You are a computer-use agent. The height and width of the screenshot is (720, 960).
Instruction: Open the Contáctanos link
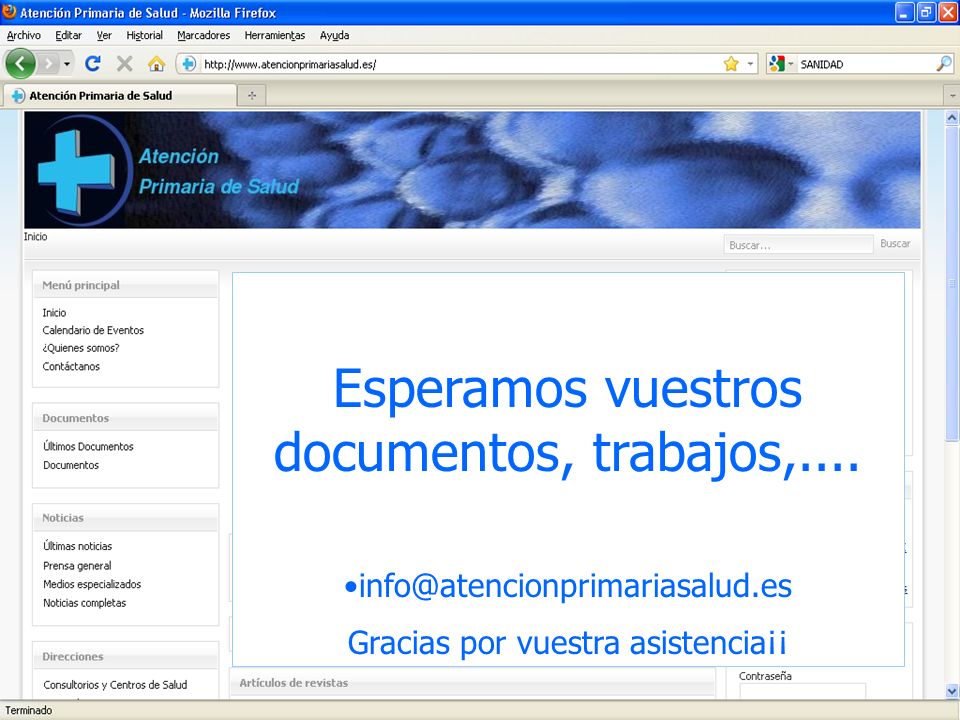coord(71,367)
